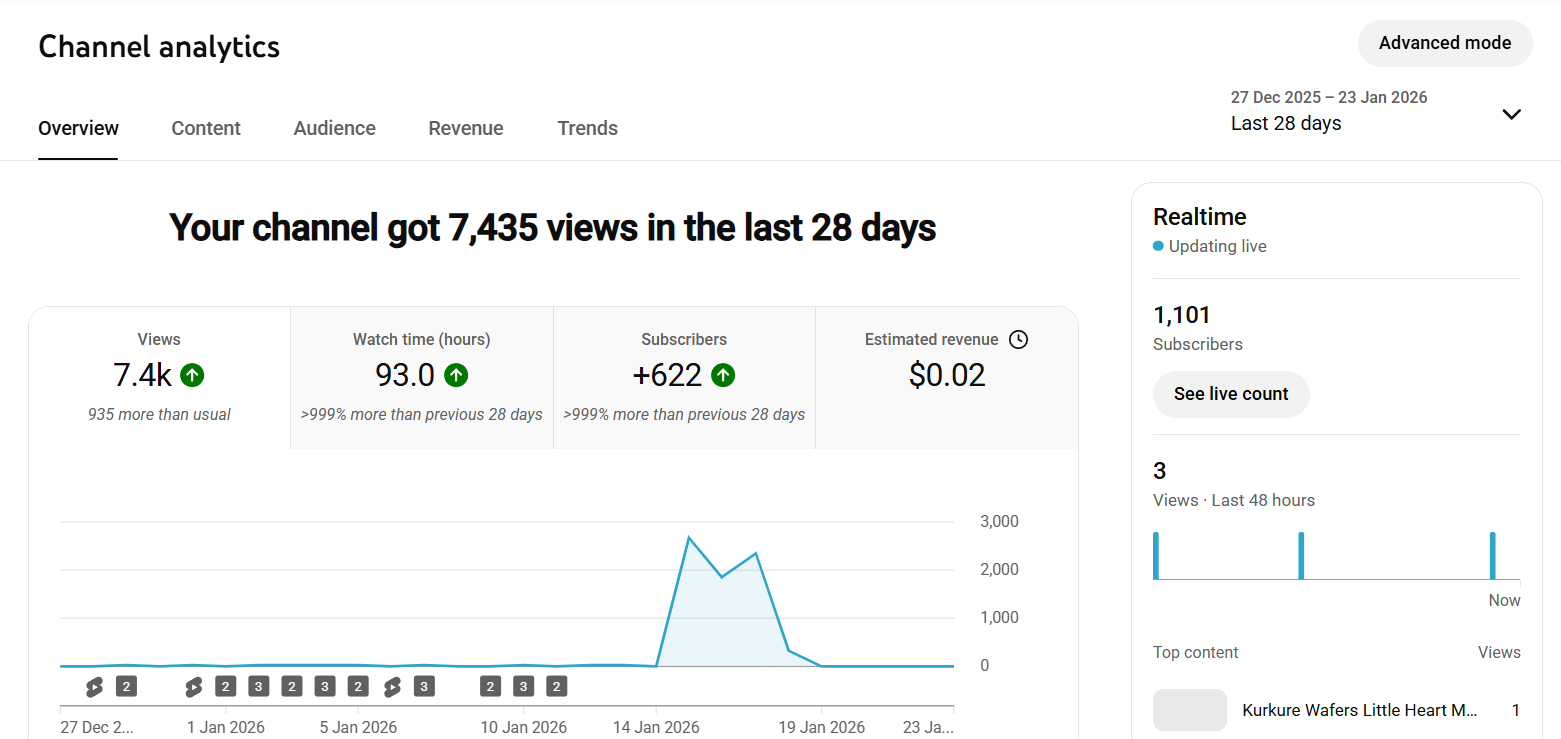Click green up arrow beside Watch time 93.0
1561x739 pixels.
click(456, 375)
